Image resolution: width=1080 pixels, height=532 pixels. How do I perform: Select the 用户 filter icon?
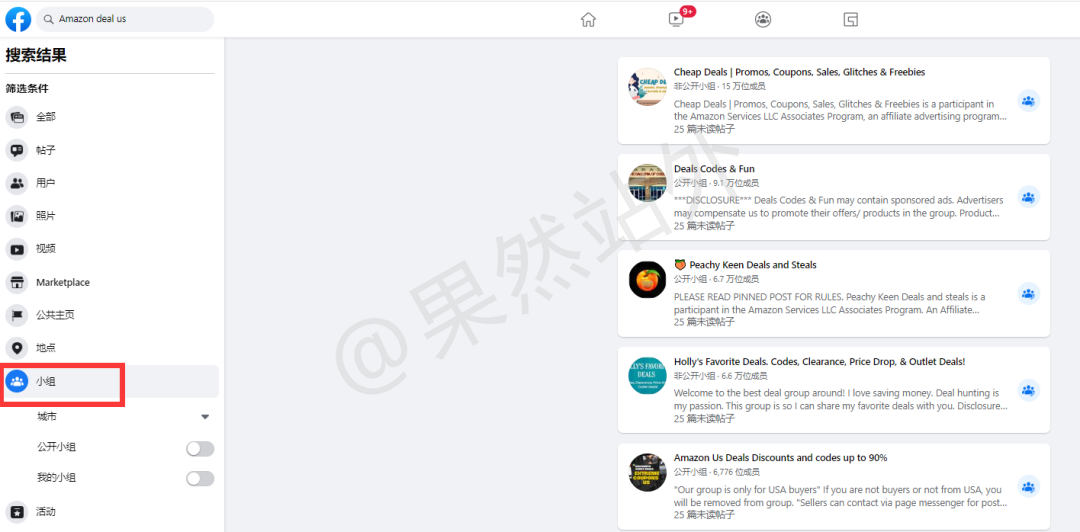click(17, 183)
